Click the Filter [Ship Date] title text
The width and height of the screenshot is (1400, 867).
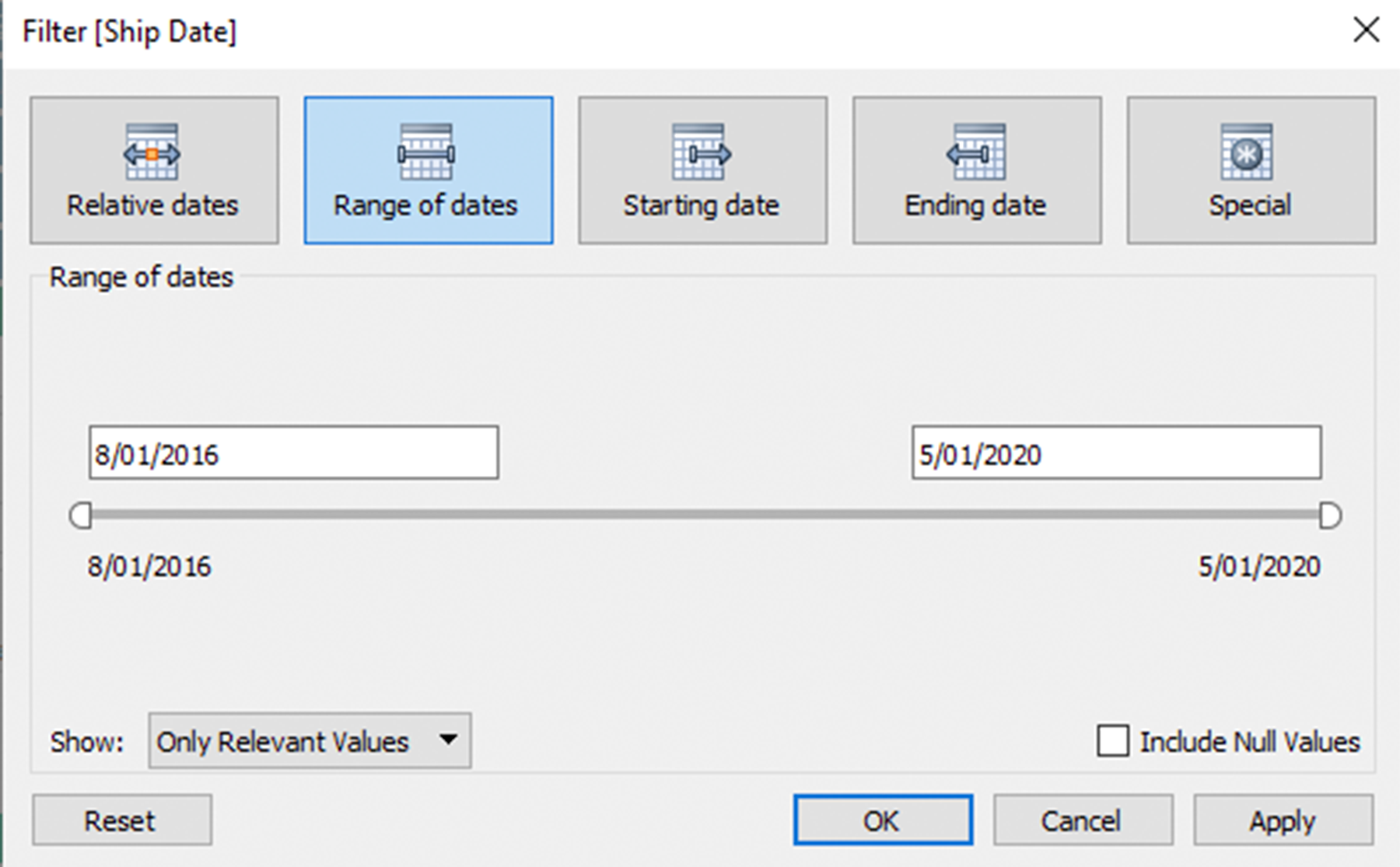129,32
